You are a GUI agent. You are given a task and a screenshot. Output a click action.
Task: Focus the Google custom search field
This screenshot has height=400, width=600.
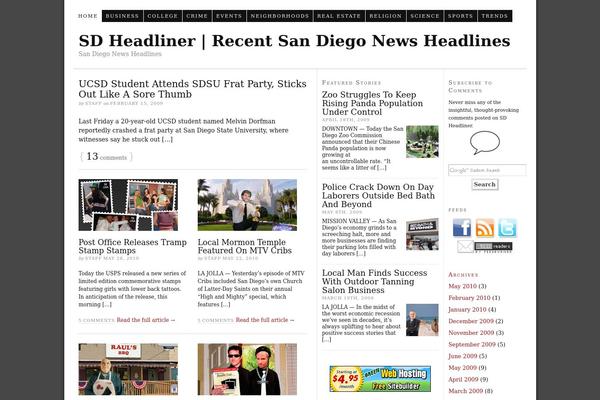(x=487, y=170)
